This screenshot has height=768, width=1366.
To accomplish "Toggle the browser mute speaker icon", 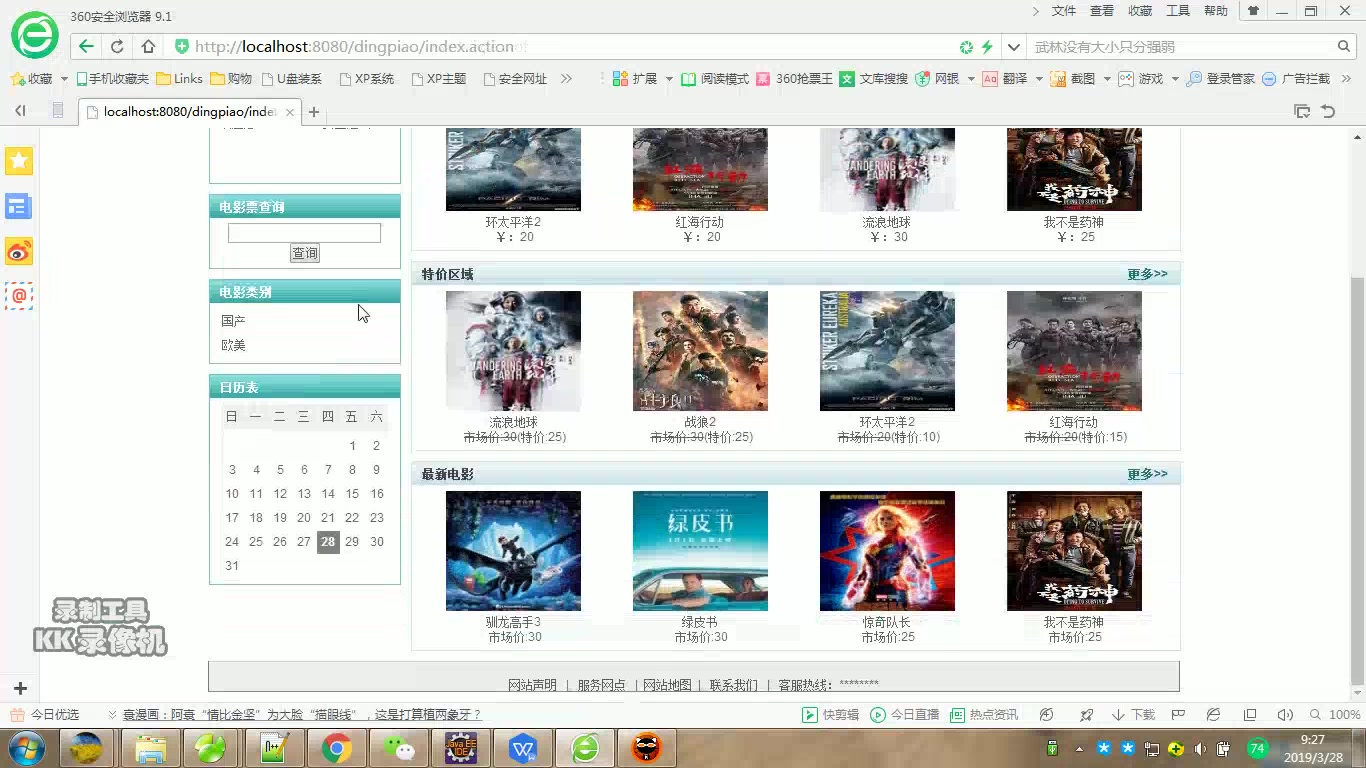I will pyautogui.click(x=1285, y=714).
